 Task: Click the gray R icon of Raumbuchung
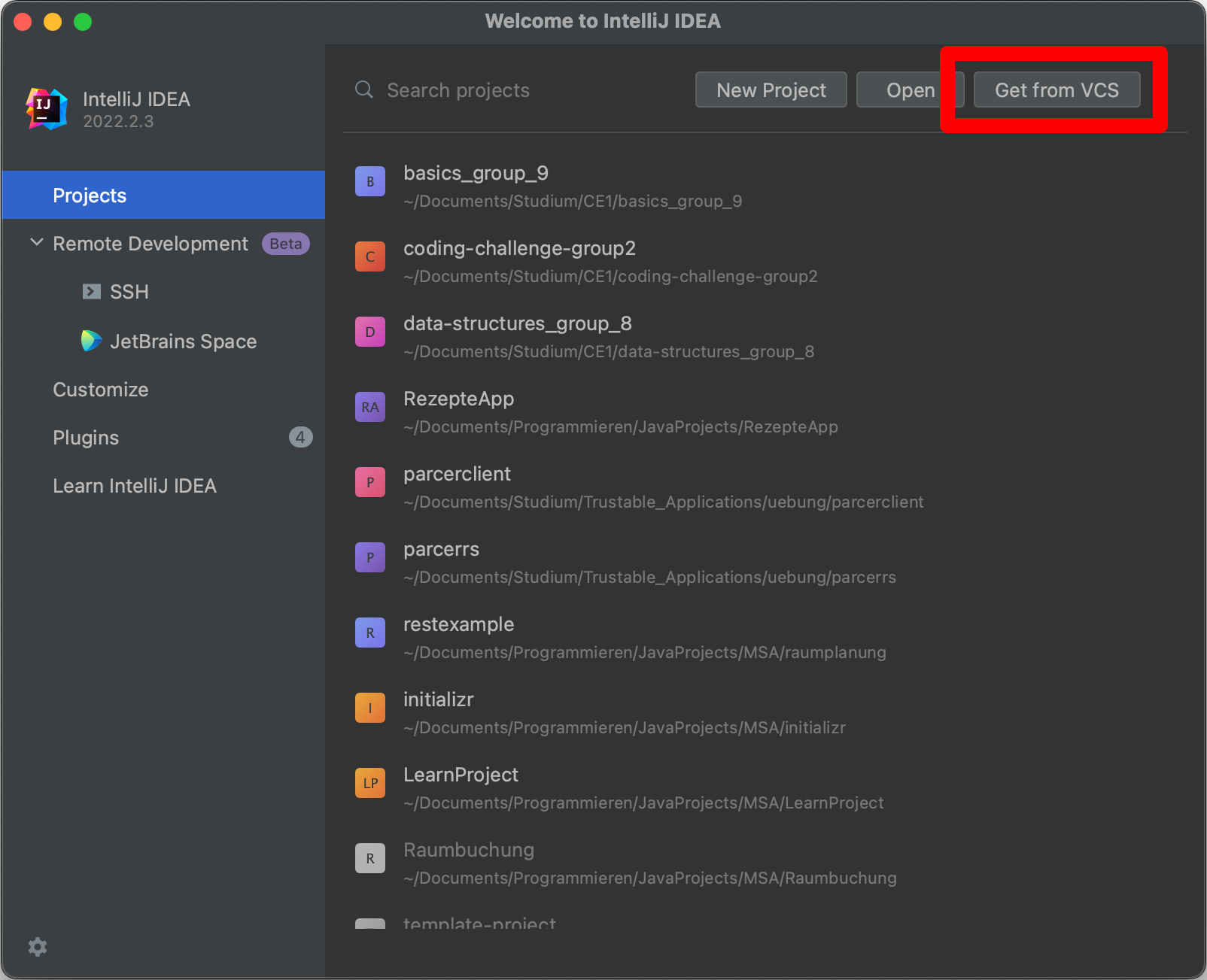370,858
